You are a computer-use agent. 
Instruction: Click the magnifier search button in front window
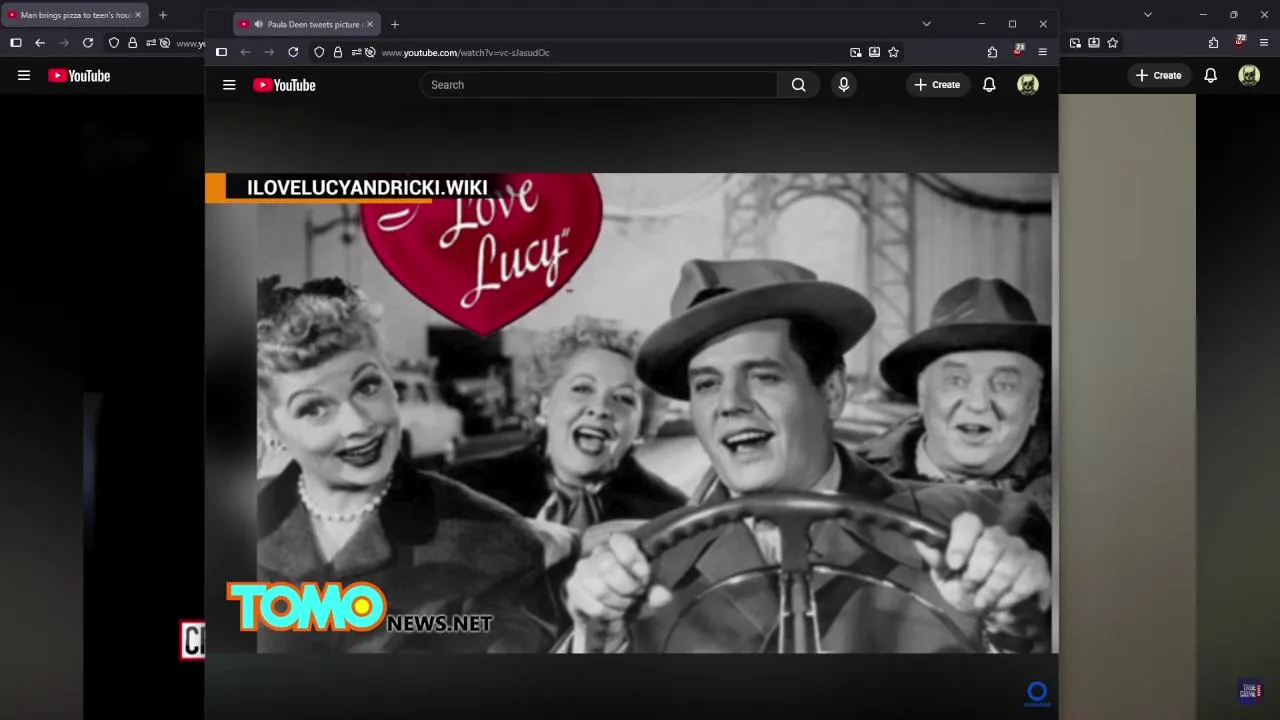798,85
